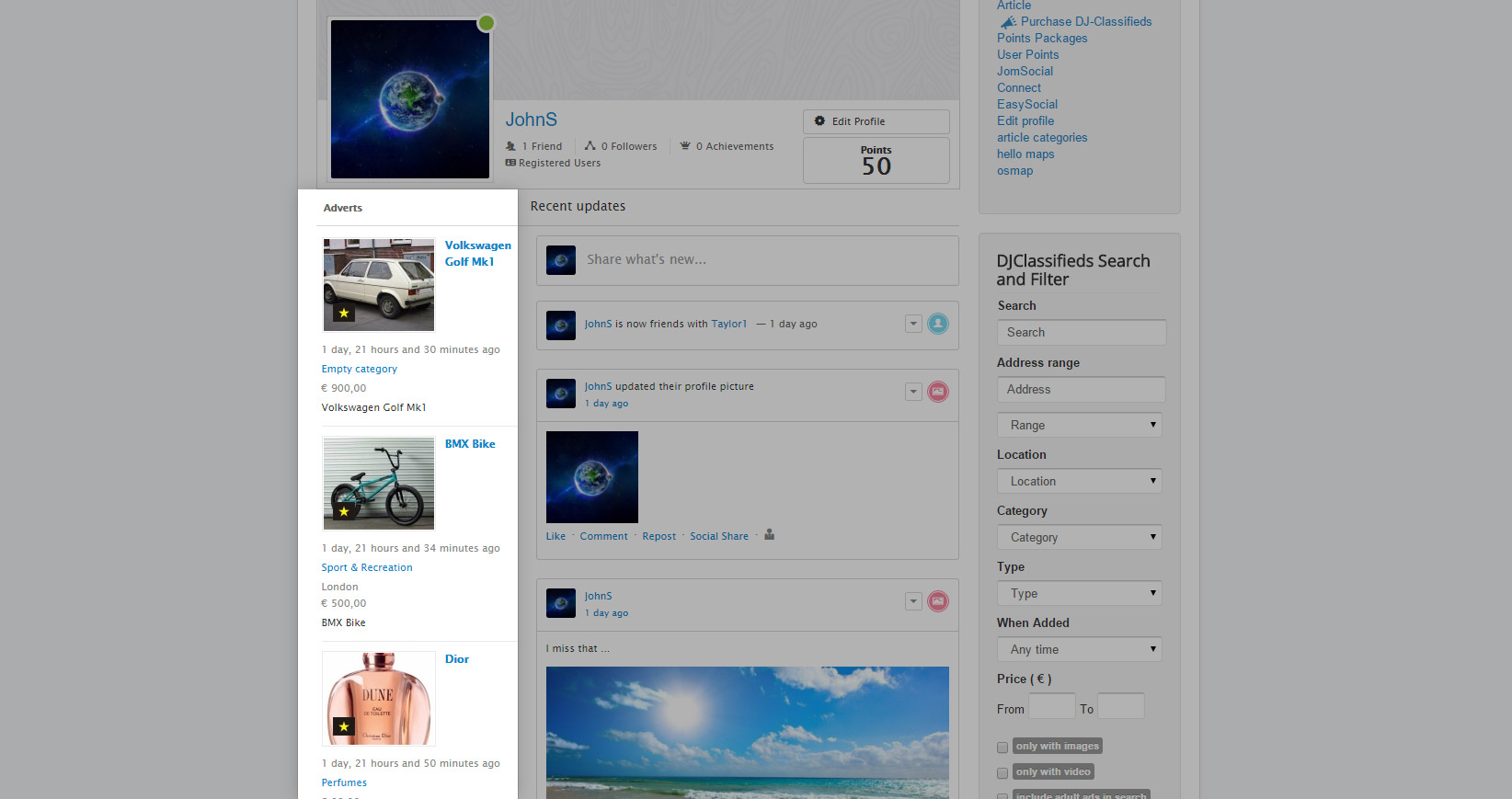Open the Category dropdown in search filter
Viewport: 1512px width, 799px height.
(1079, 537)
